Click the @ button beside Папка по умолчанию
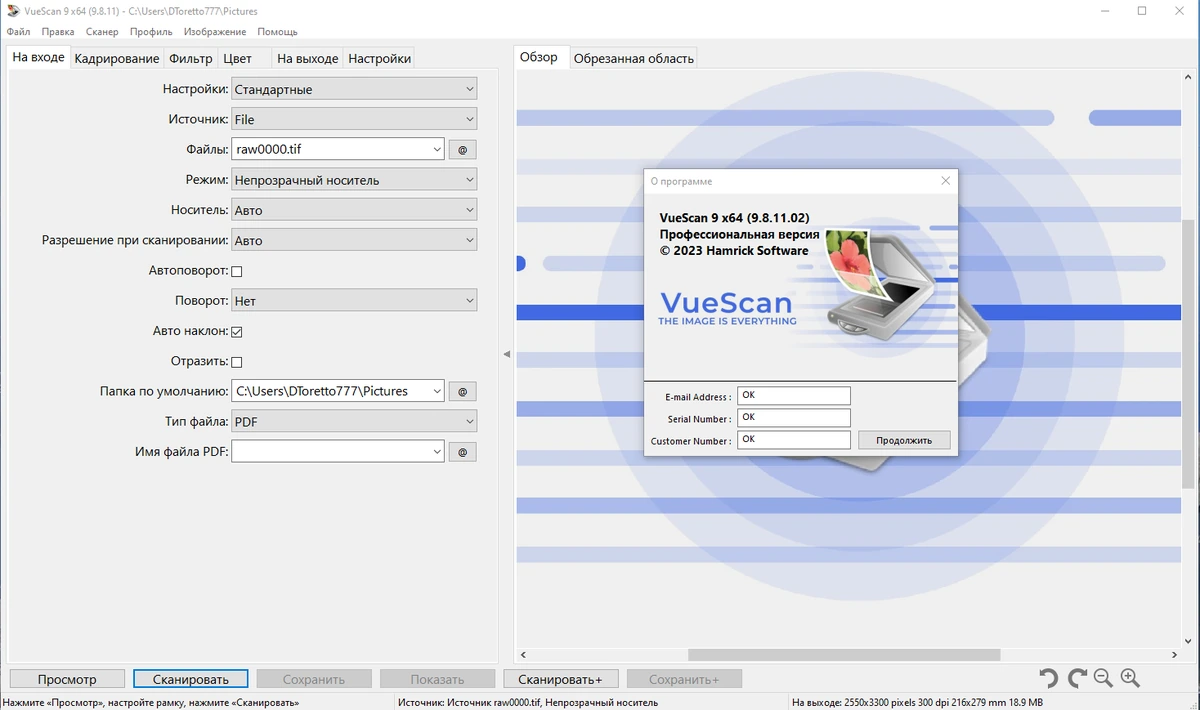1200x710 pixels. point(462,391)
